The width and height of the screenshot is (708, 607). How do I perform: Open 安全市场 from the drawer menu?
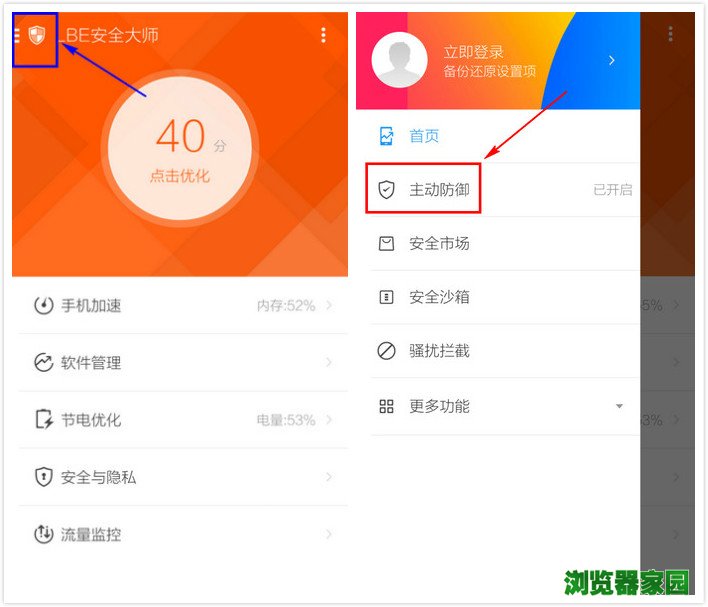(438, 244)
